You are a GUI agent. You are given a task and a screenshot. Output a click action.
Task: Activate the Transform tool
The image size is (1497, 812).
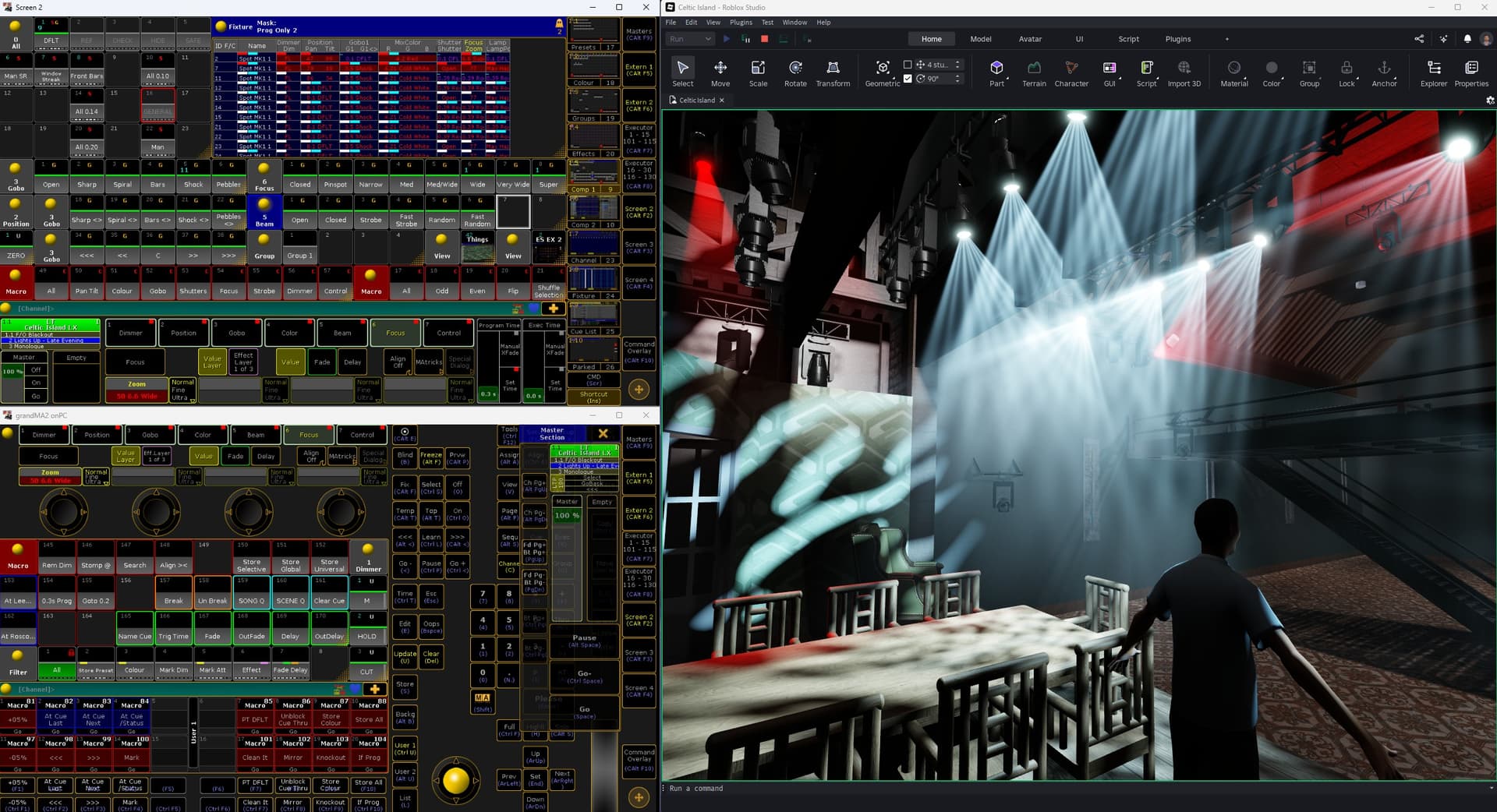pos(833,72)
